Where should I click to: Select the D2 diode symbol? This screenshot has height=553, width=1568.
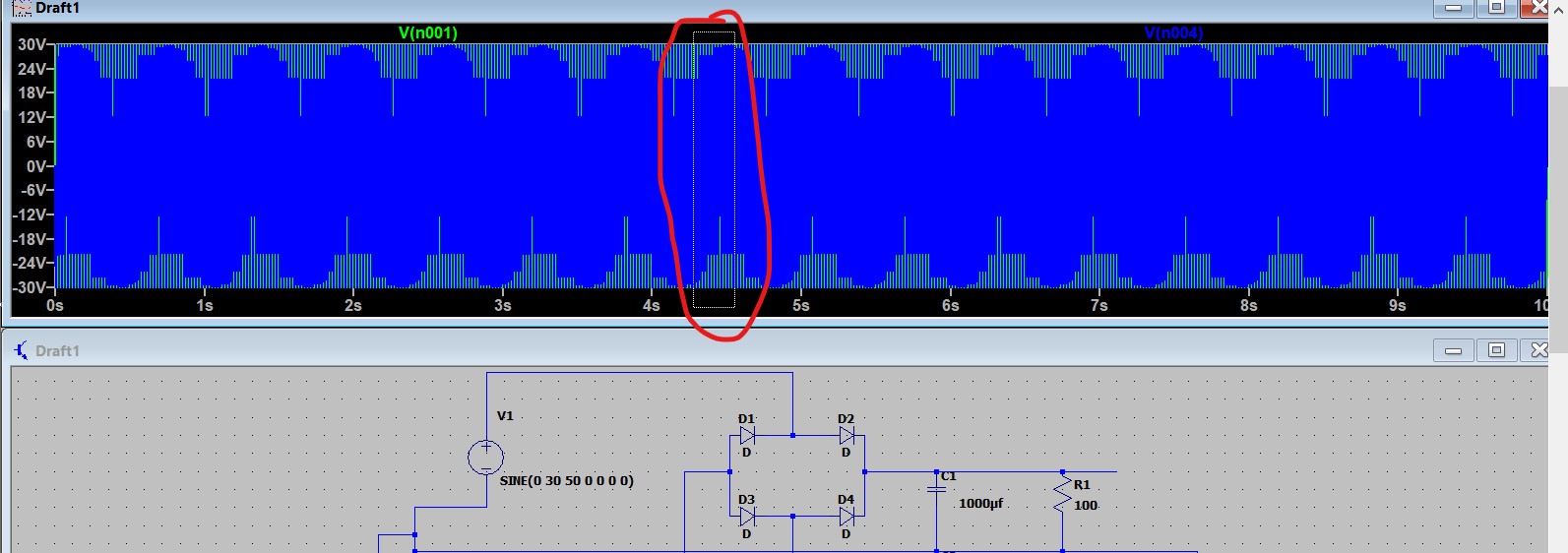tap(847, 435)
